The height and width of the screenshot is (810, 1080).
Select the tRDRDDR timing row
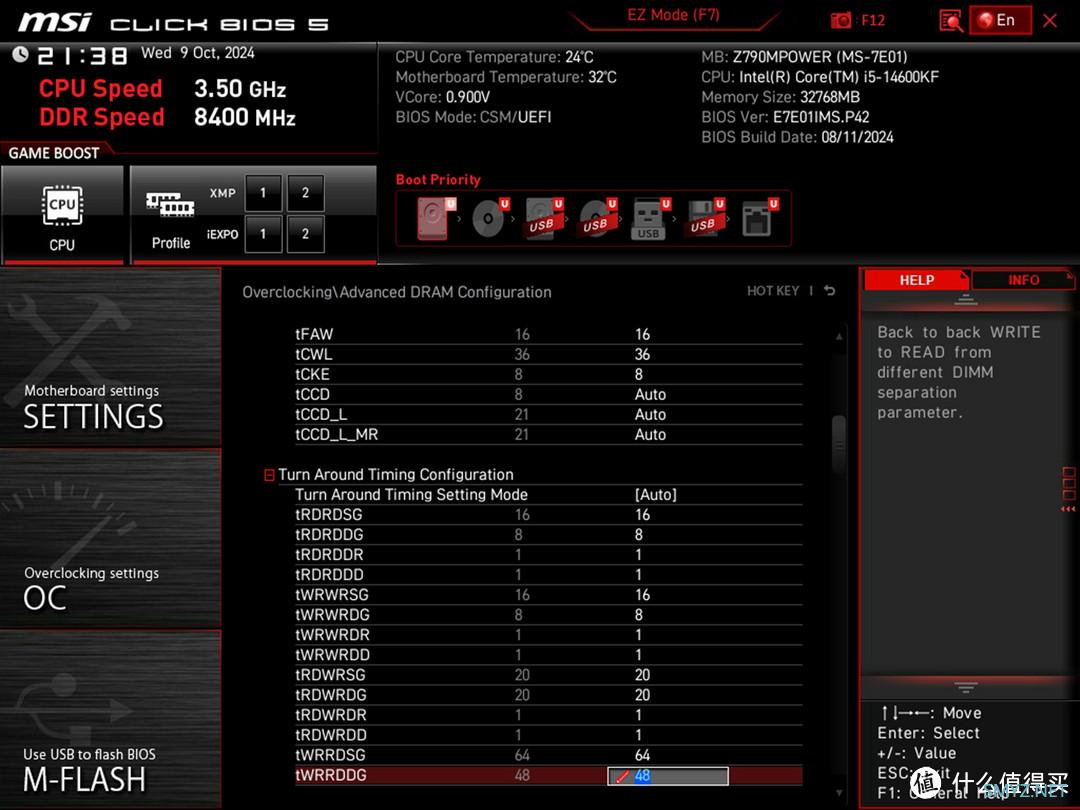[548, 554]
